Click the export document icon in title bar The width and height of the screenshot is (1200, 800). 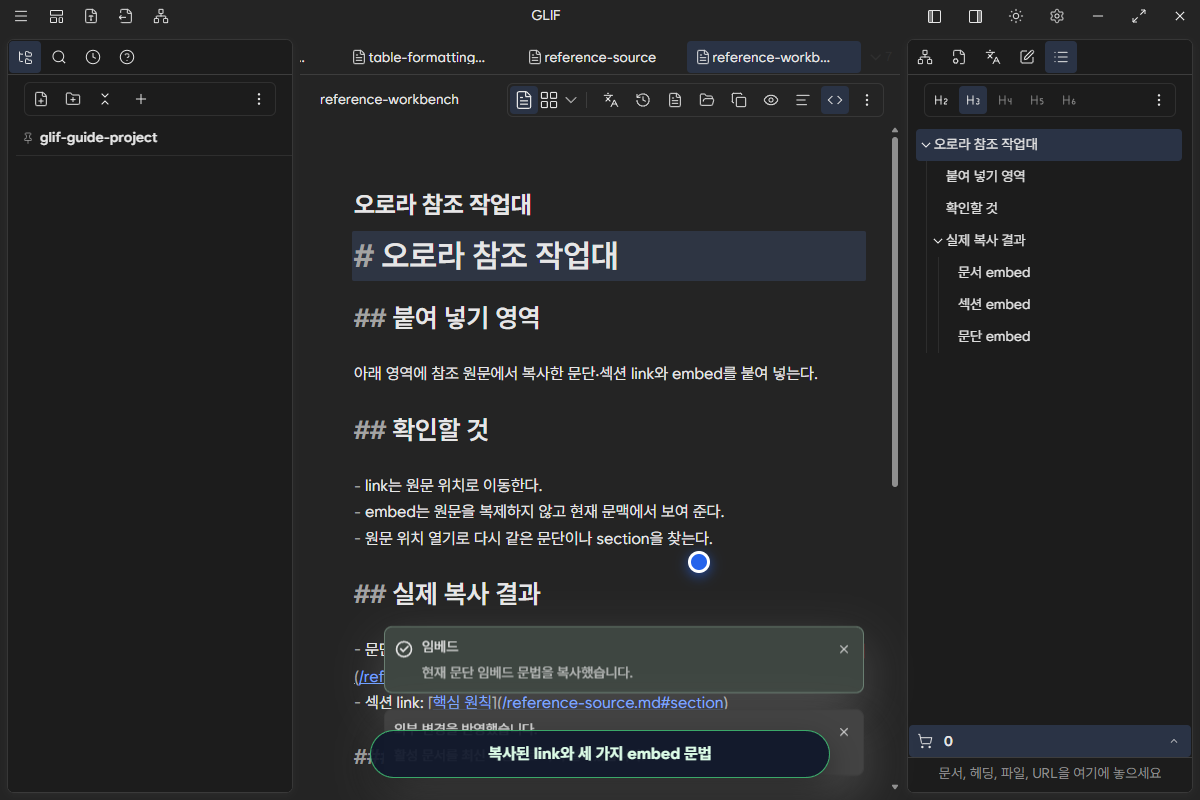[91, 16]
